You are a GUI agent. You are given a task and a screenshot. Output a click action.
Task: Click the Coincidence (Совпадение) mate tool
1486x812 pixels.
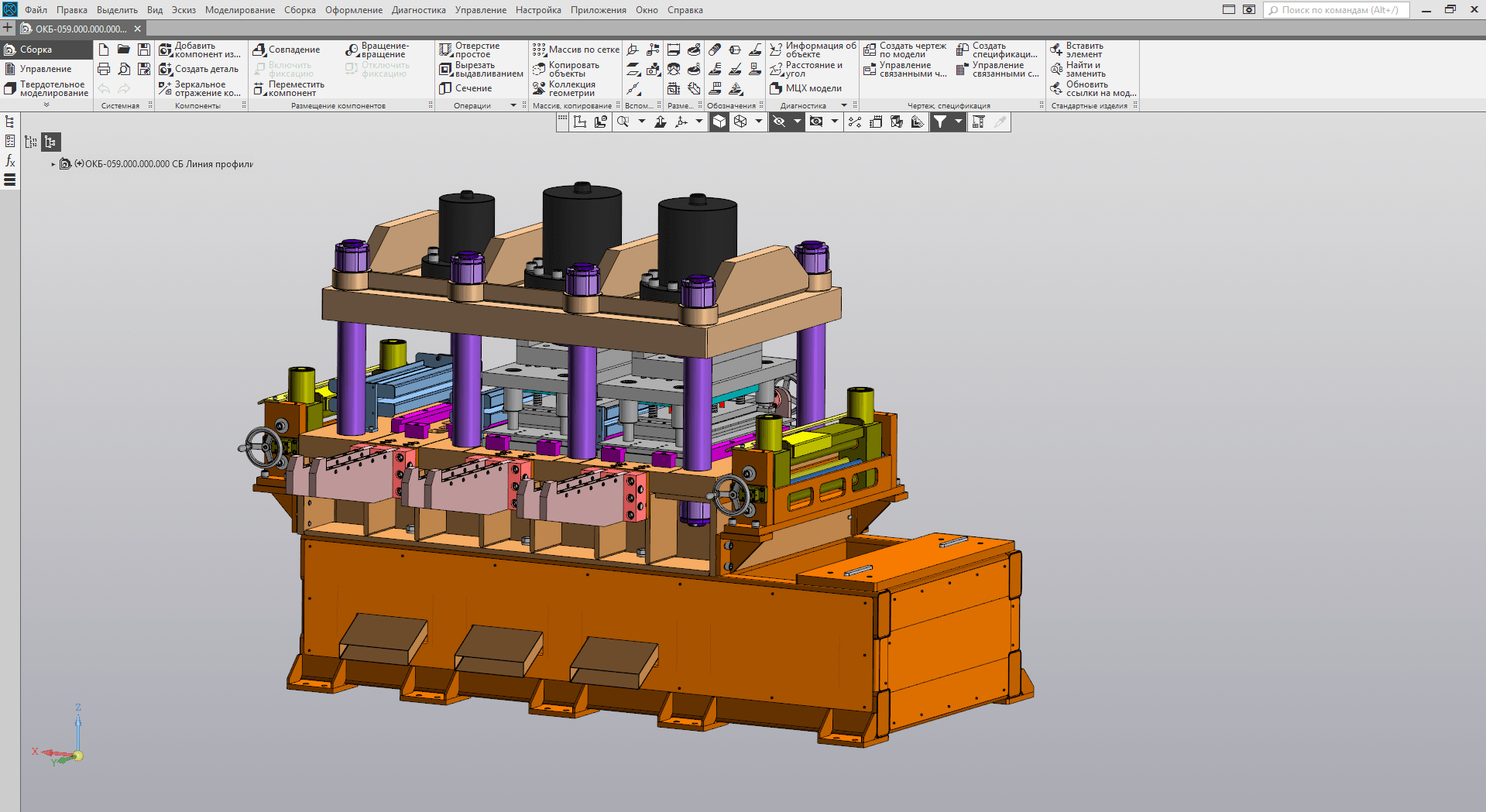coord(287,50)
